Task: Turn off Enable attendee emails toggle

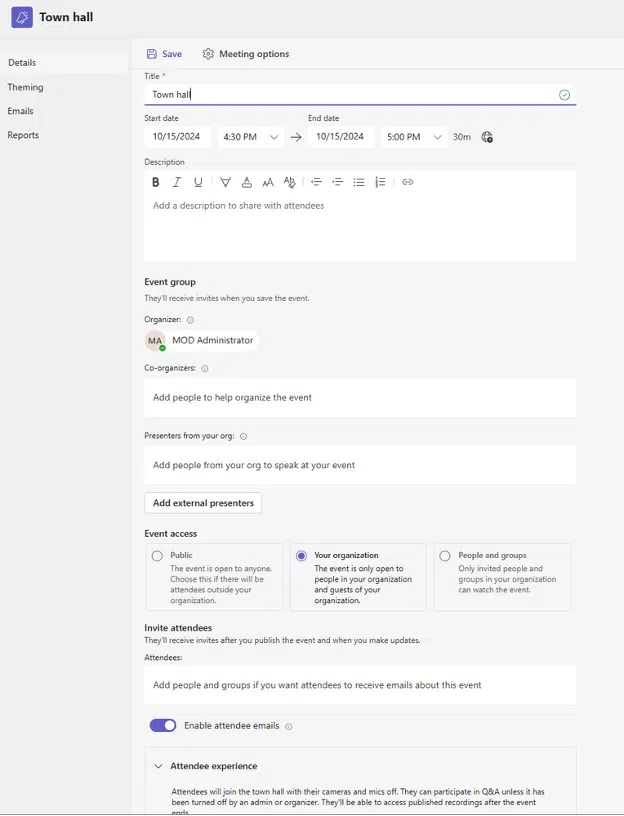Action: pos(163,725)
